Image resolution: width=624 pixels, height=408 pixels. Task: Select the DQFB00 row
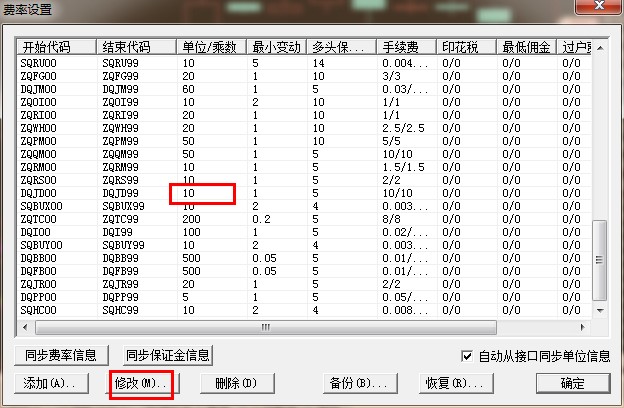point(304,271)
